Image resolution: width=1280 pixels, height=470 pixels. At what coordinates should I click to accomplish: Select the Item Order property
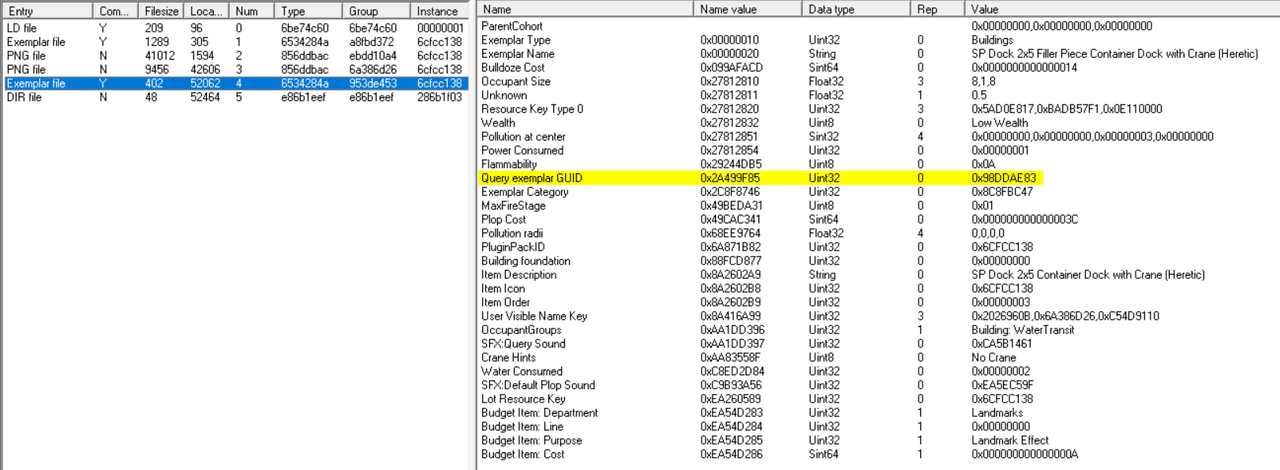878,302
